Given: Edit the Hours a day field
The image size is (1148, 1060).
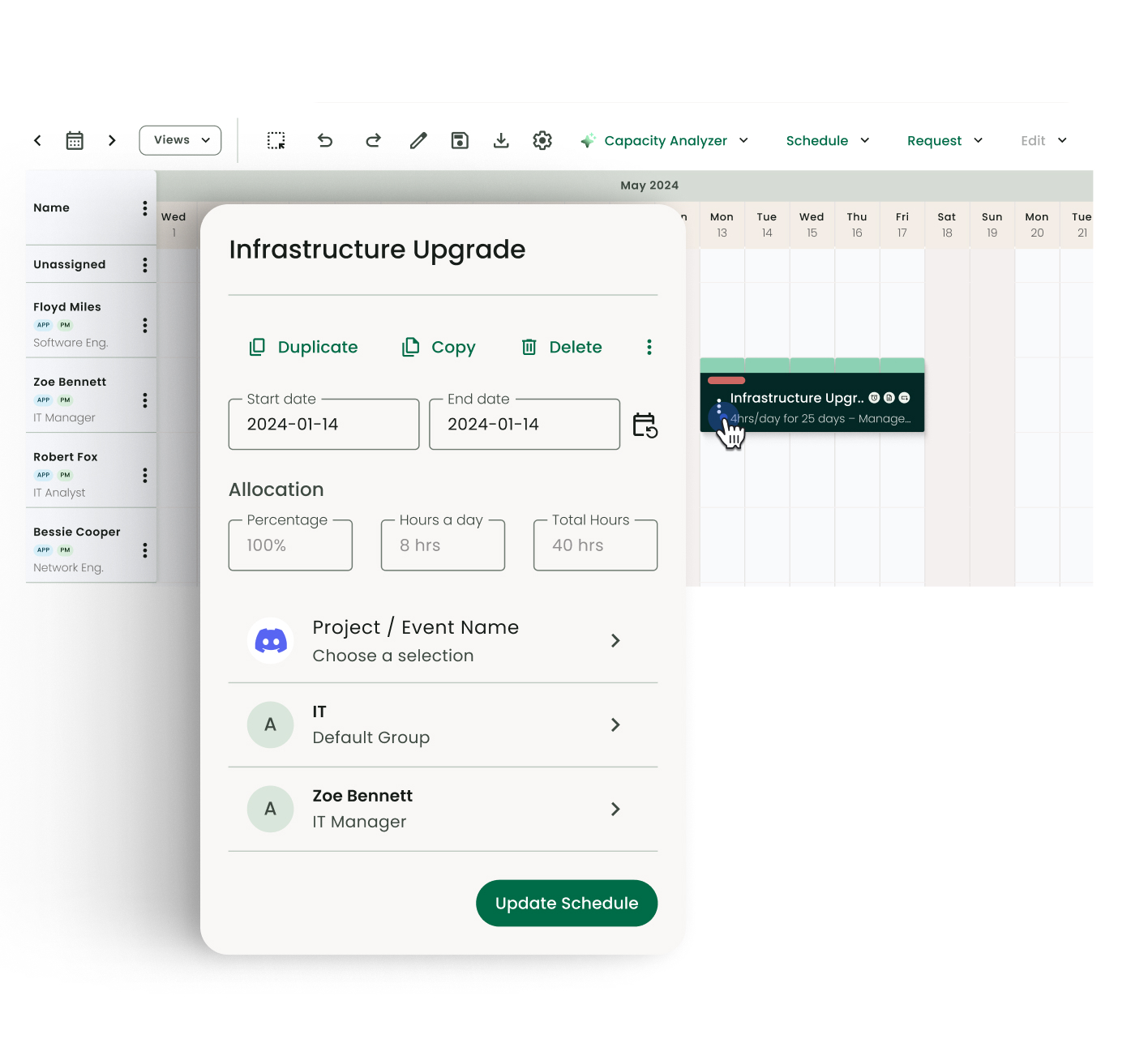Looking at the screenshot, I should [443, 545].
